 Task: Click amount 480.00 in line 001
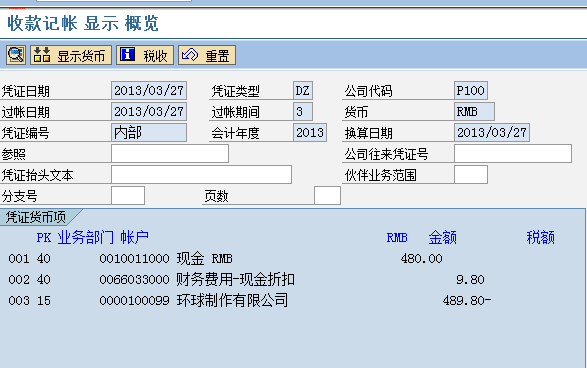(422, 259)
